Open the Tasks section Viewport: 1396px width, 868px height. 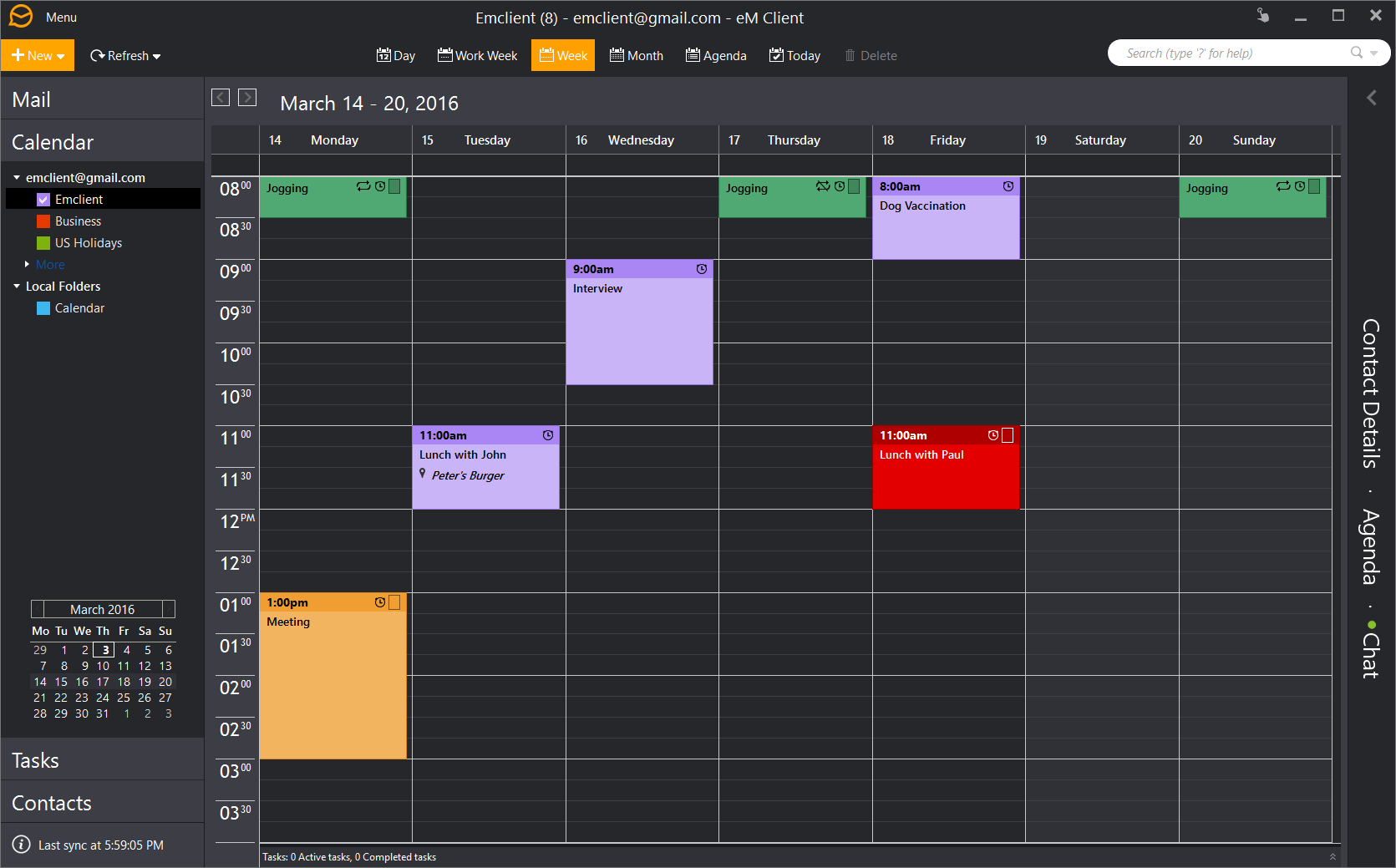point(35,760)
